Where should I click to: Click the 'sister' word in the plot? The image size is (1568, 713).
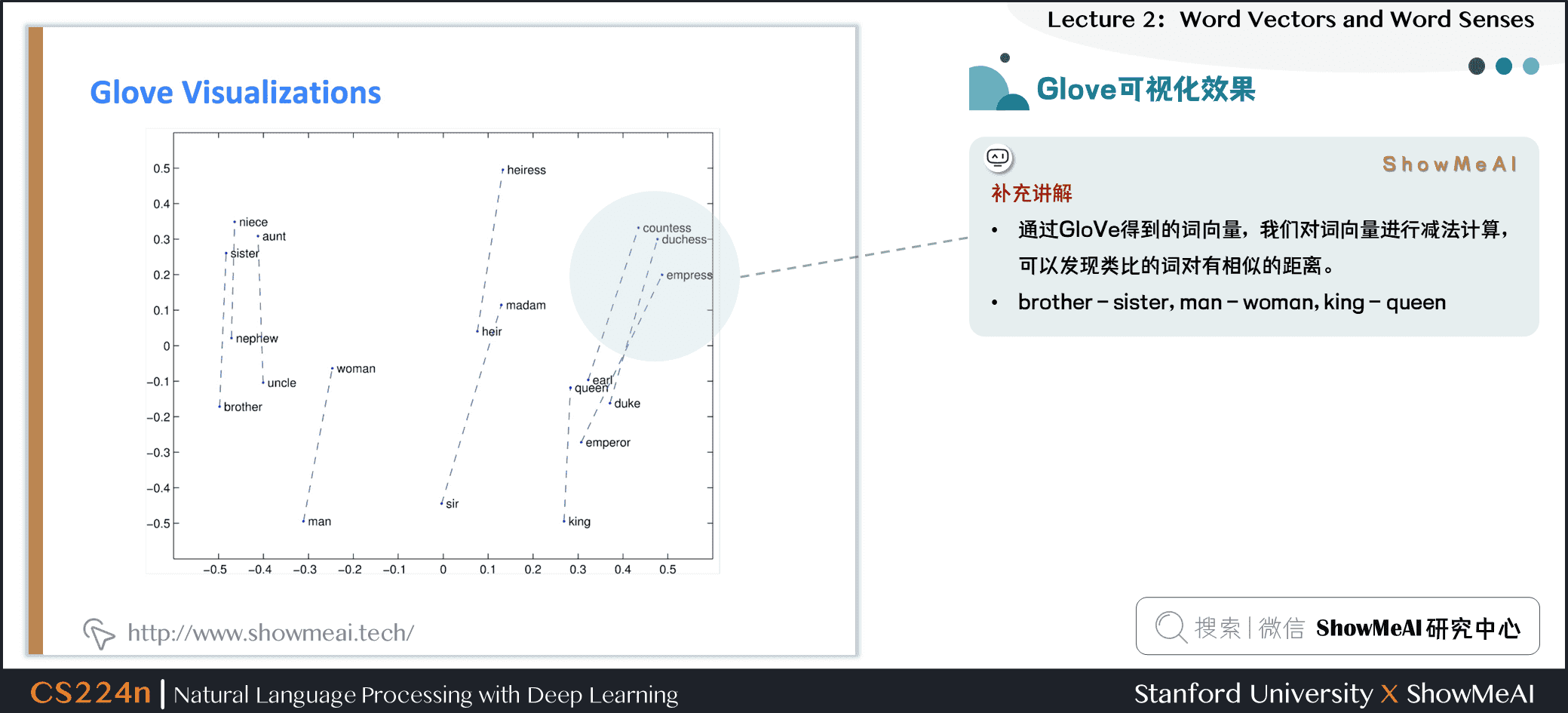[x=244, y=254]
